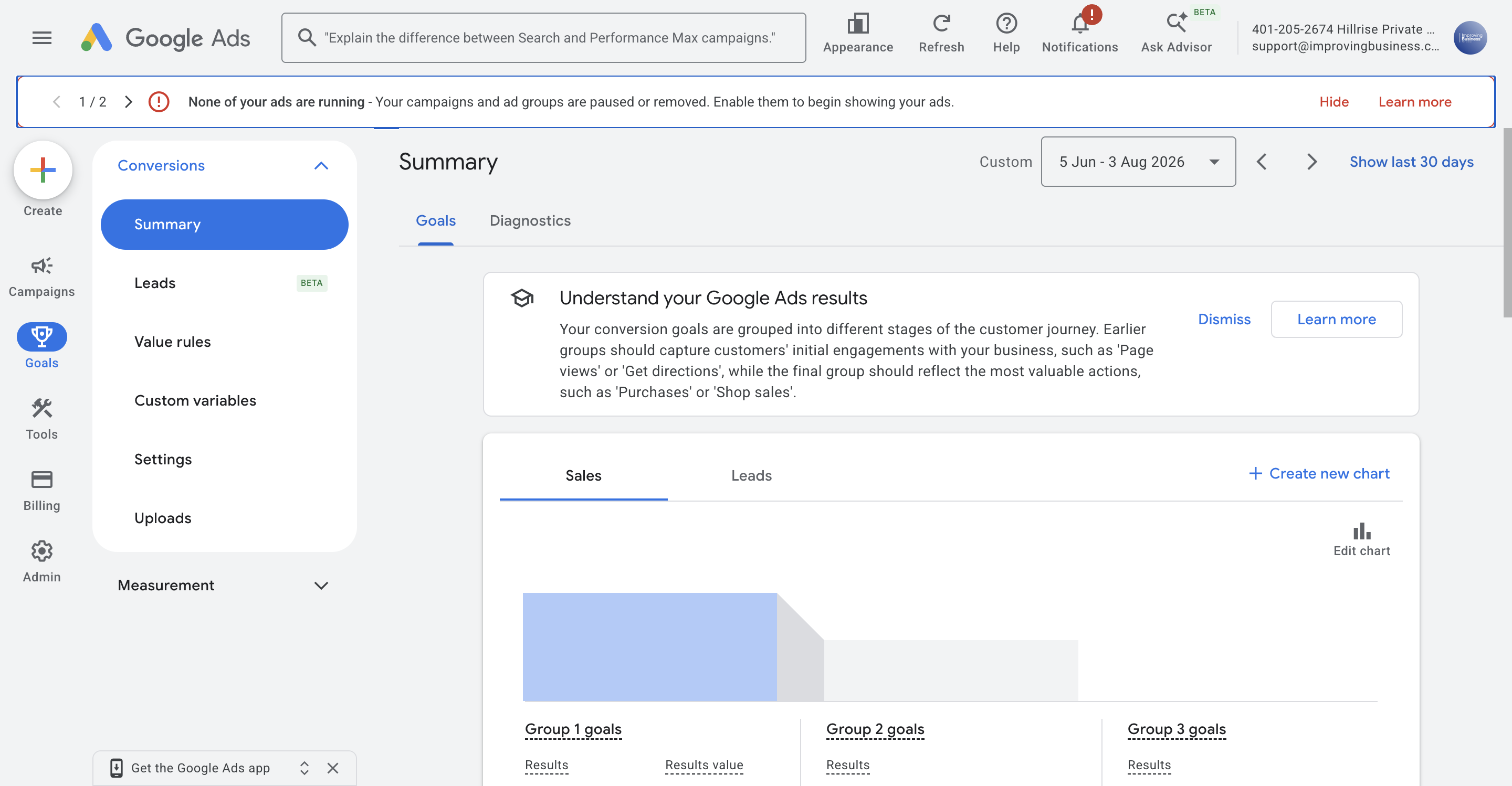
Task: Switch to the Diagnostics tab
Action: click(530, 221)
